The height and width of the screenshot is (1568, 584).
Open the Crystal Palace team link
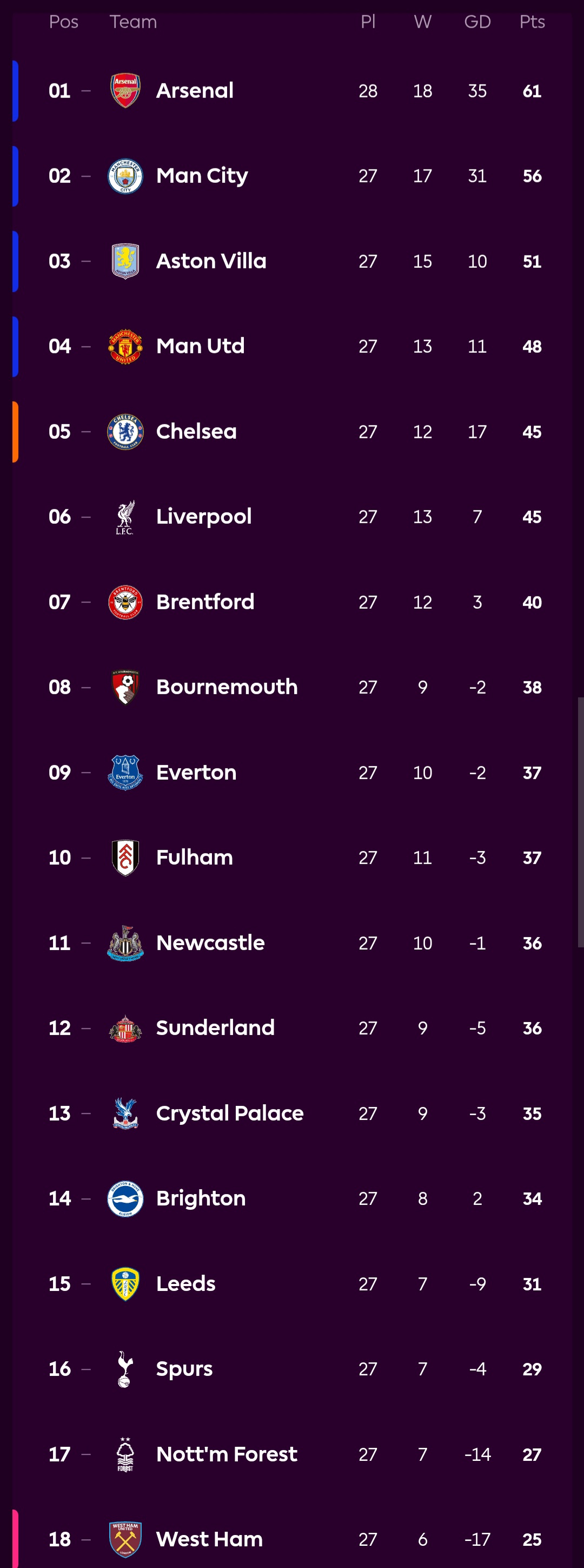click(229, 1114)
